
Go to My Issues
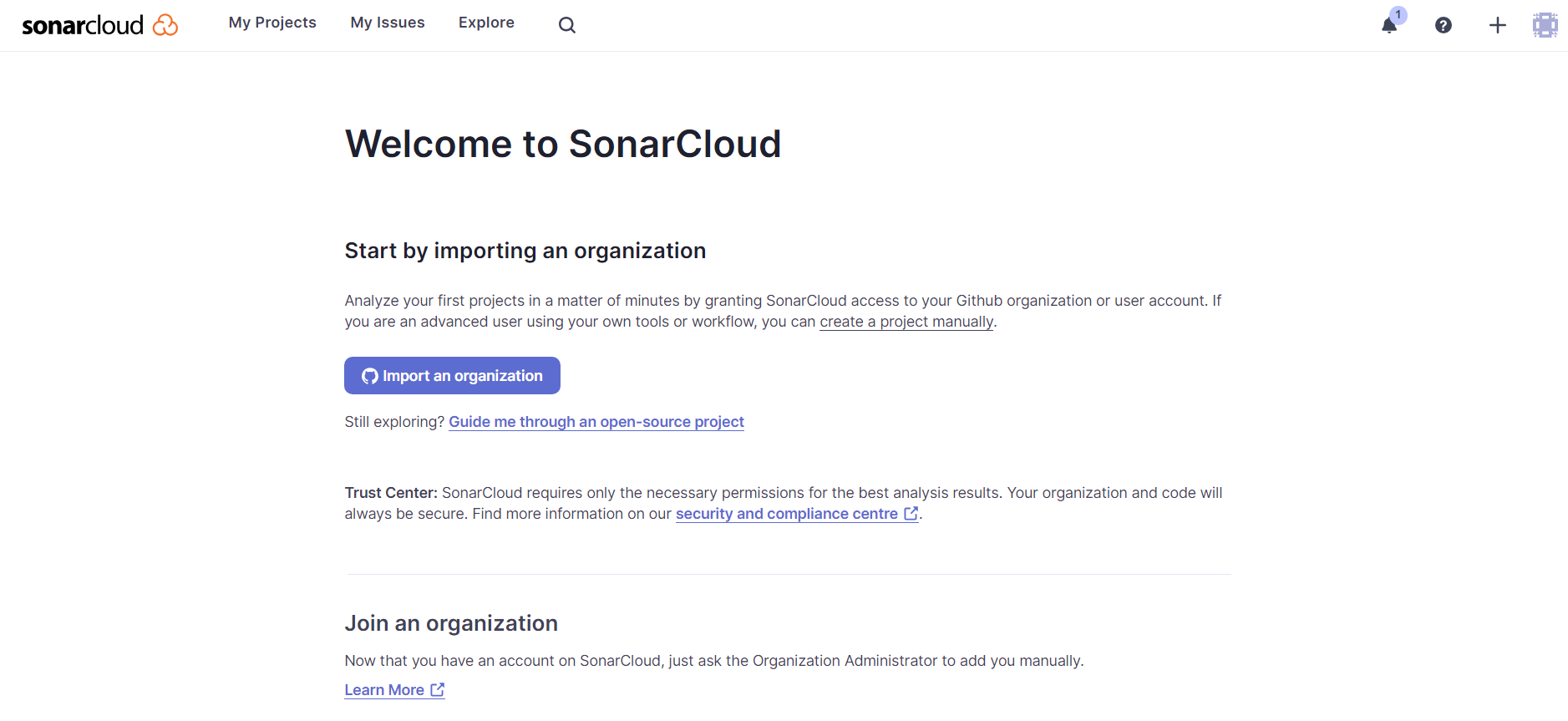click(x=388, y=23)
